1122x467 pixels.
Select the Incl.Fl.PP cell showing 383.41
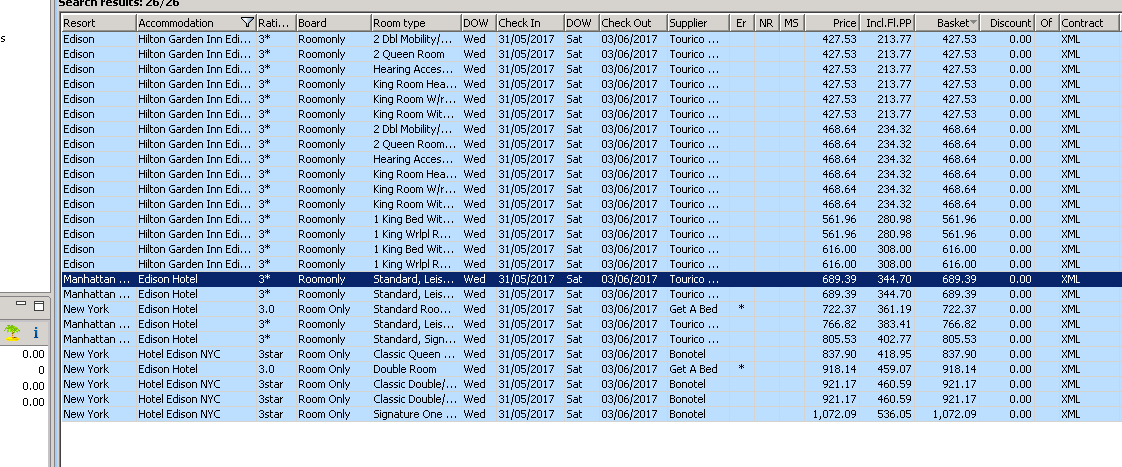coord(887,324)
